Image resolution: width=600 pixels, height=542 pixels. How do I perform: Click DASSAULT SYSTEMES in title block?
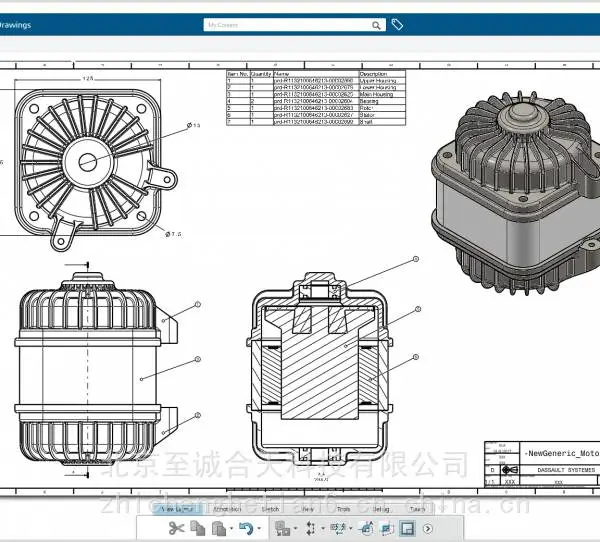point(566,470)
